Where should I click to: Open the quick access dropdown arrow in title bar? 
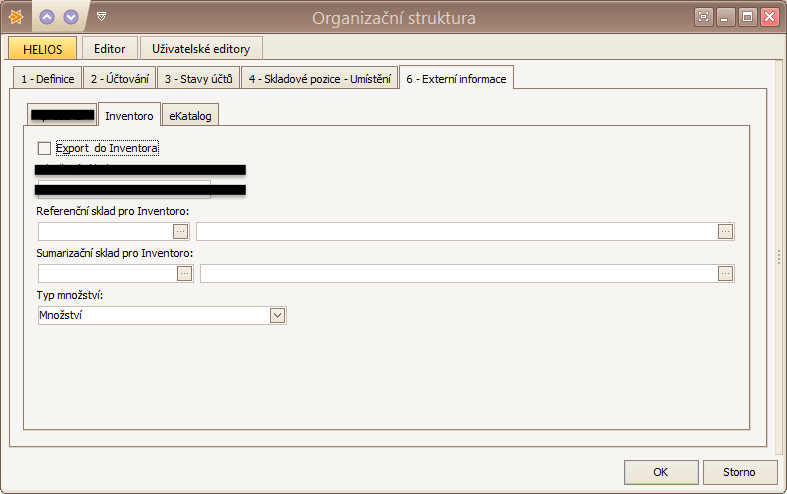[x=101, y=17]
